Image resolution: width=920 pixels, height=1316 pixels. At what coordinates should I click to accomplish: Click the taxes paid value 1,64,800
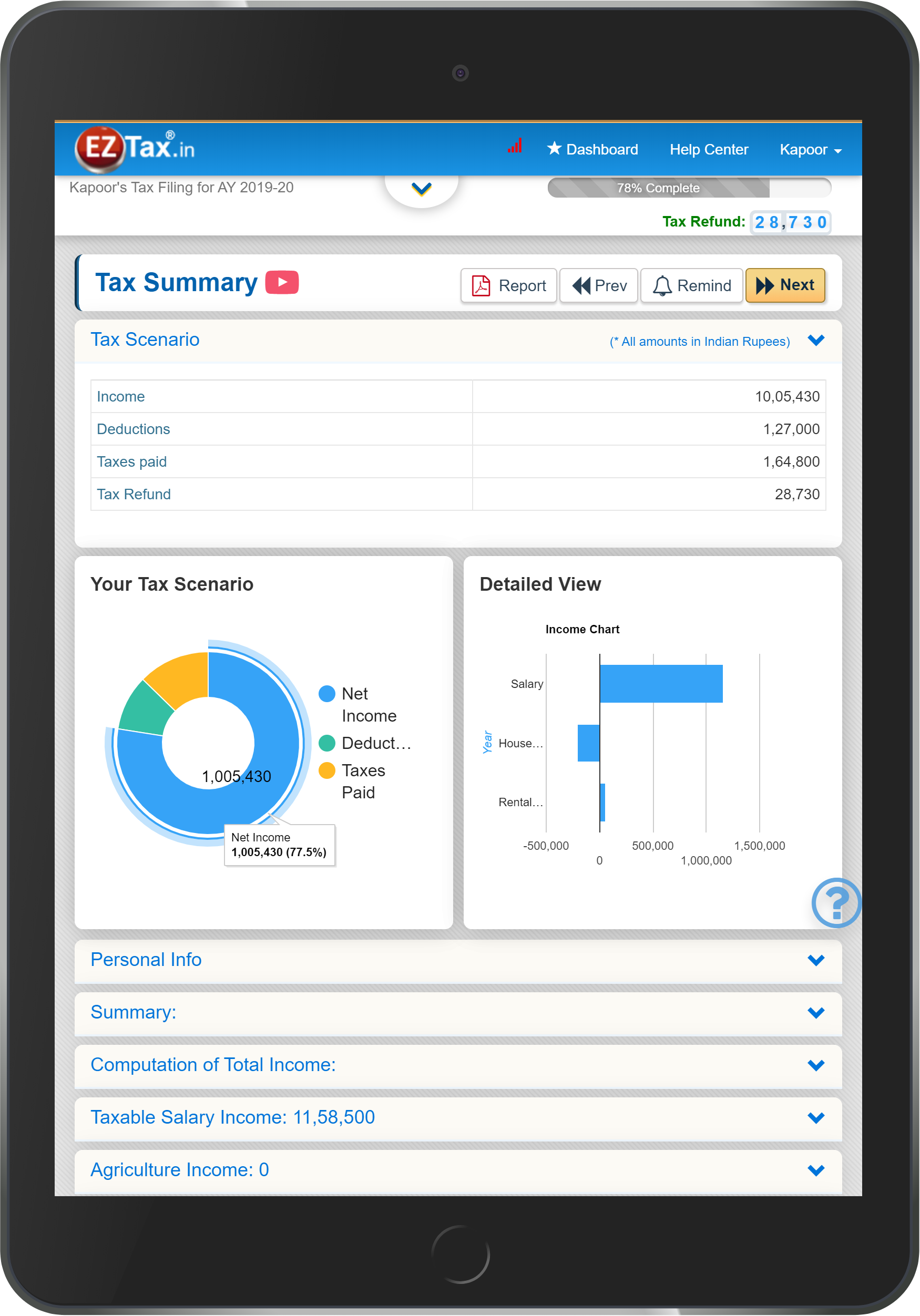click(792, 462)
